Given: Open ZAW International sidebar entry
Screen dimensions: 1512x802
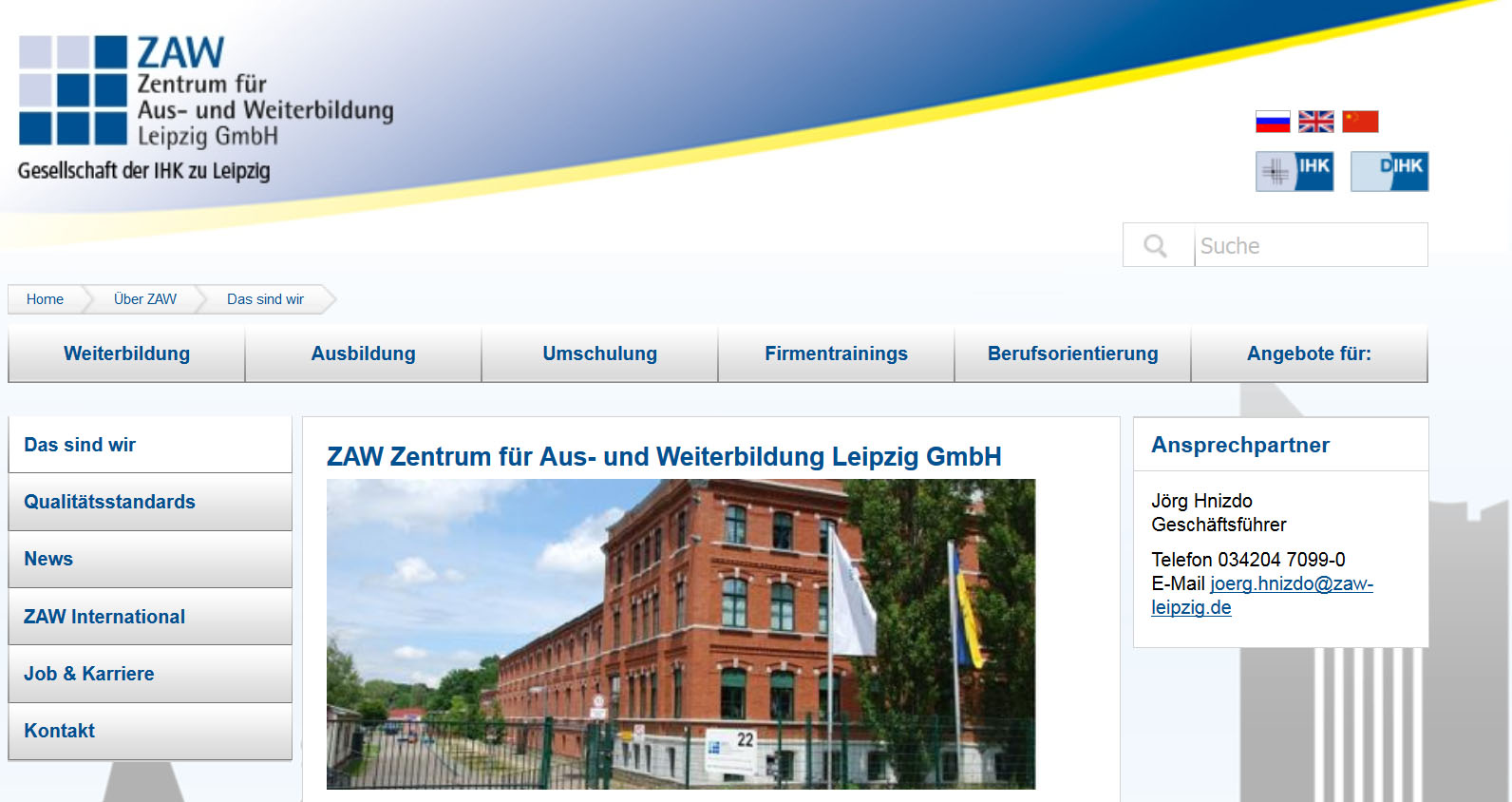Looking at the screenshot, I should coord(104,617).
